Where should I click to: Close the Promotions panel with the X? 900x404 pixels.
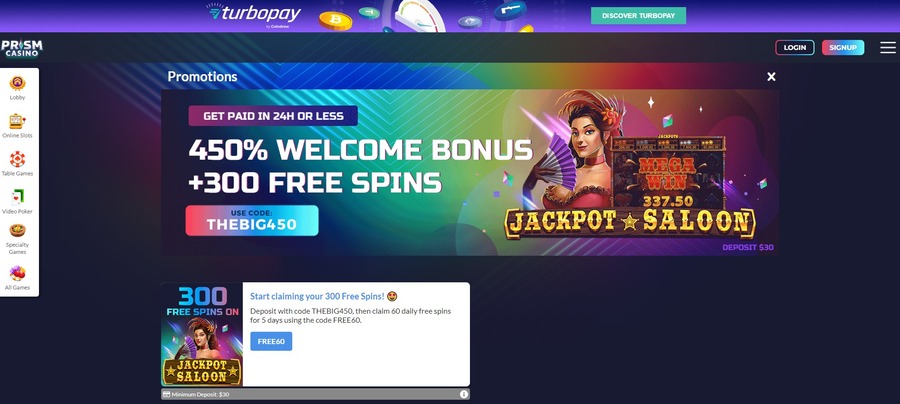[x=771, y=77]
